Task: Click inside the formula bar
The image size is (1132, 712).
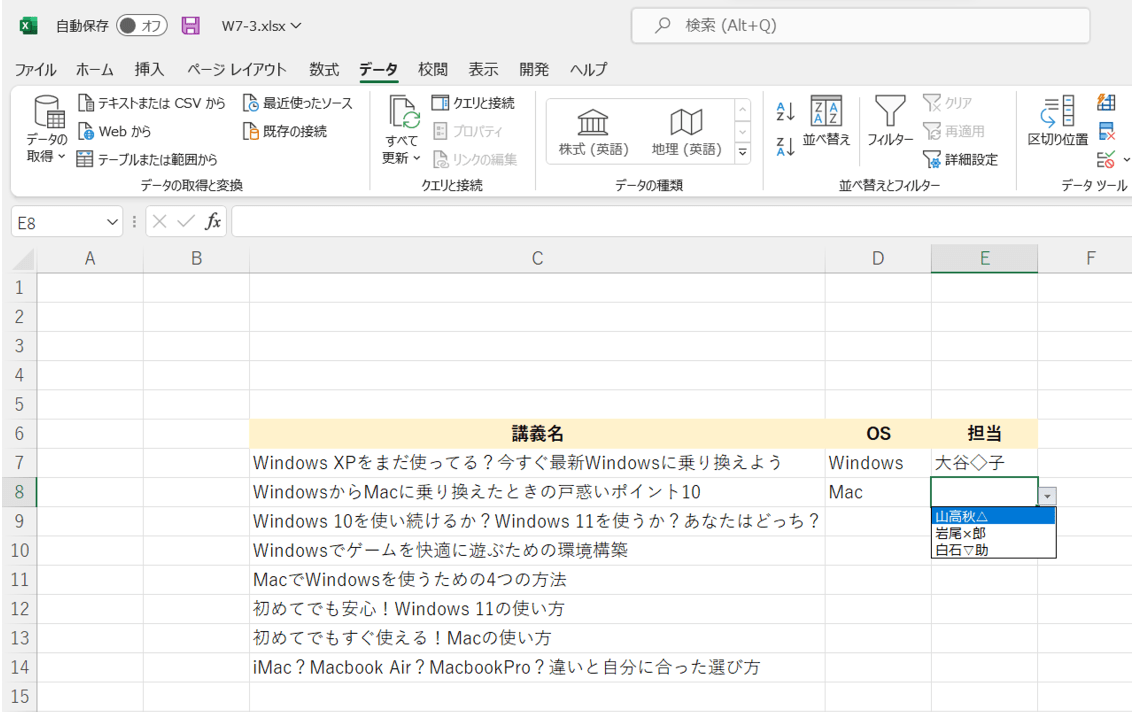Action: point(682,222)
